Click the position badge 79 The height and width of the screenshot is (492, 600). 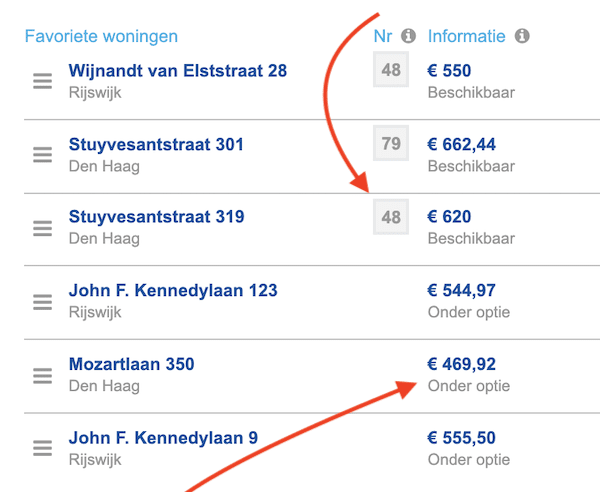tap(391, 143)
